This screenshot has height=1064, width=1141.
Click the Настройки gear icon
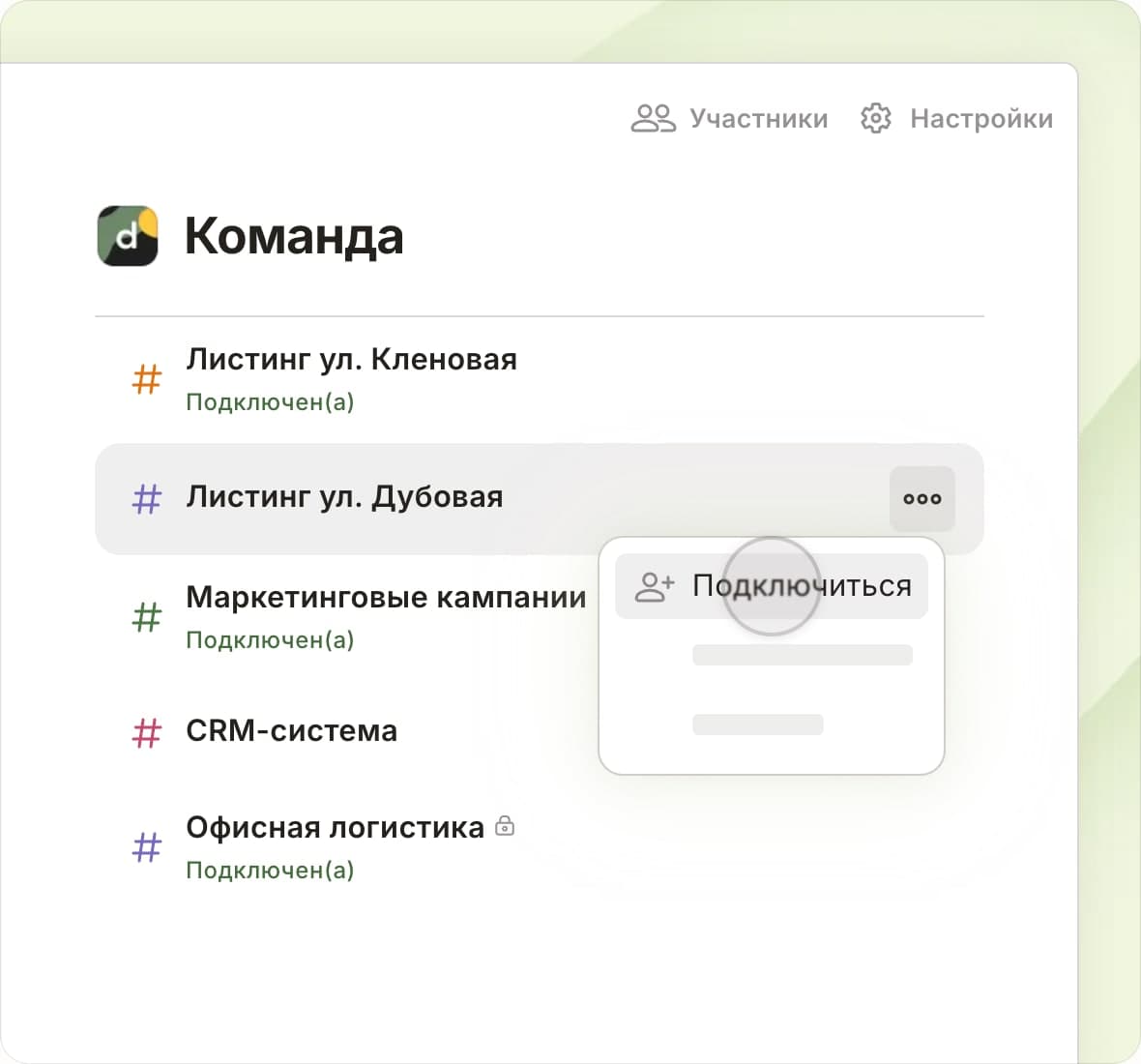click(x=875, y=118)
